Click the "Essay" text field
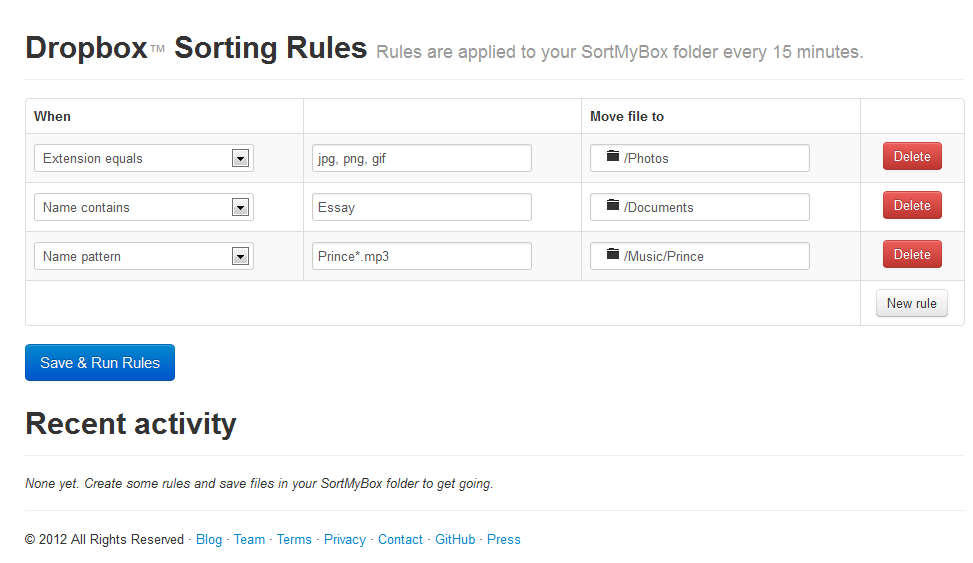Screen dimensions: 973x563 (421, 207)
